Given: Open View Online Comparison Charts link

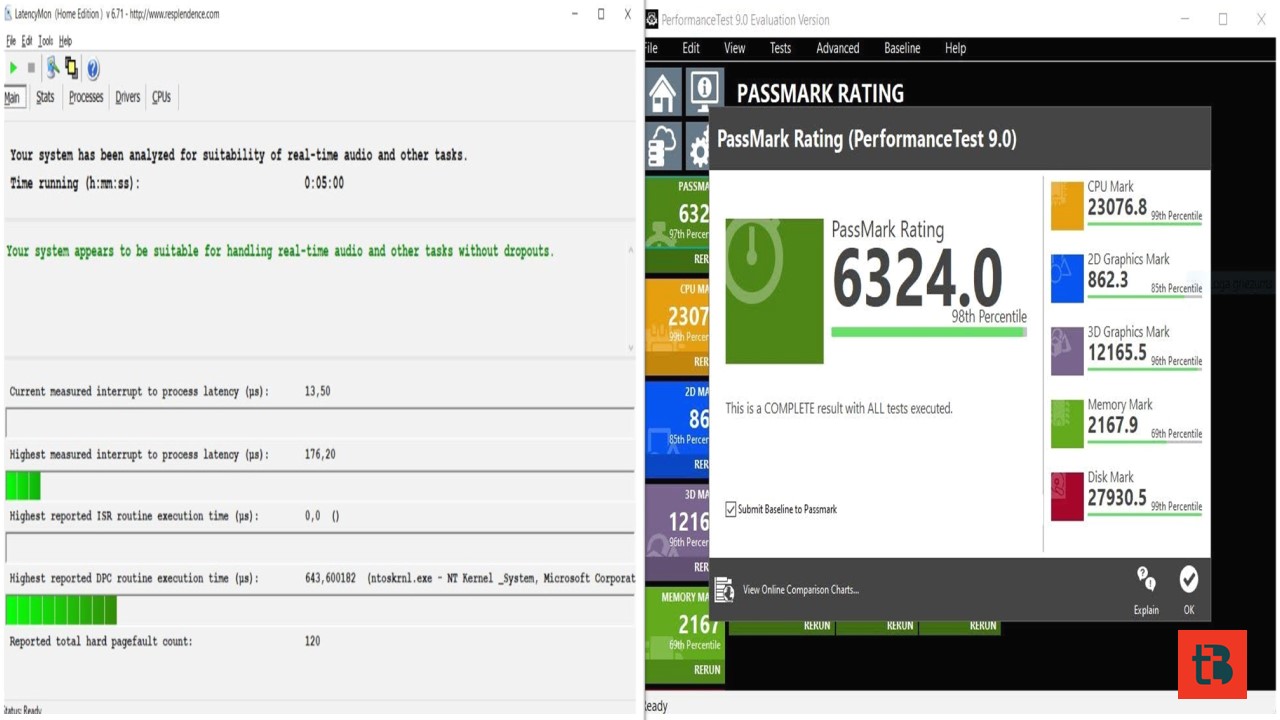Looking at the screenshot, I should [801, 590].
